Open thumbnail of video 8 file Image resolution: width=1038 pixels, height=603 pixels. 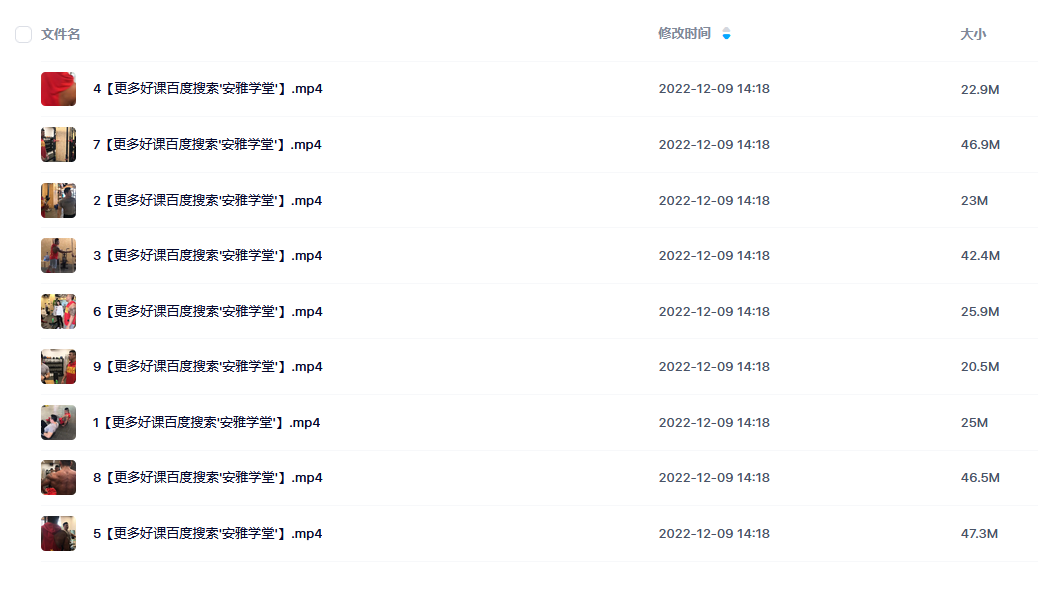tap(58, 478)
